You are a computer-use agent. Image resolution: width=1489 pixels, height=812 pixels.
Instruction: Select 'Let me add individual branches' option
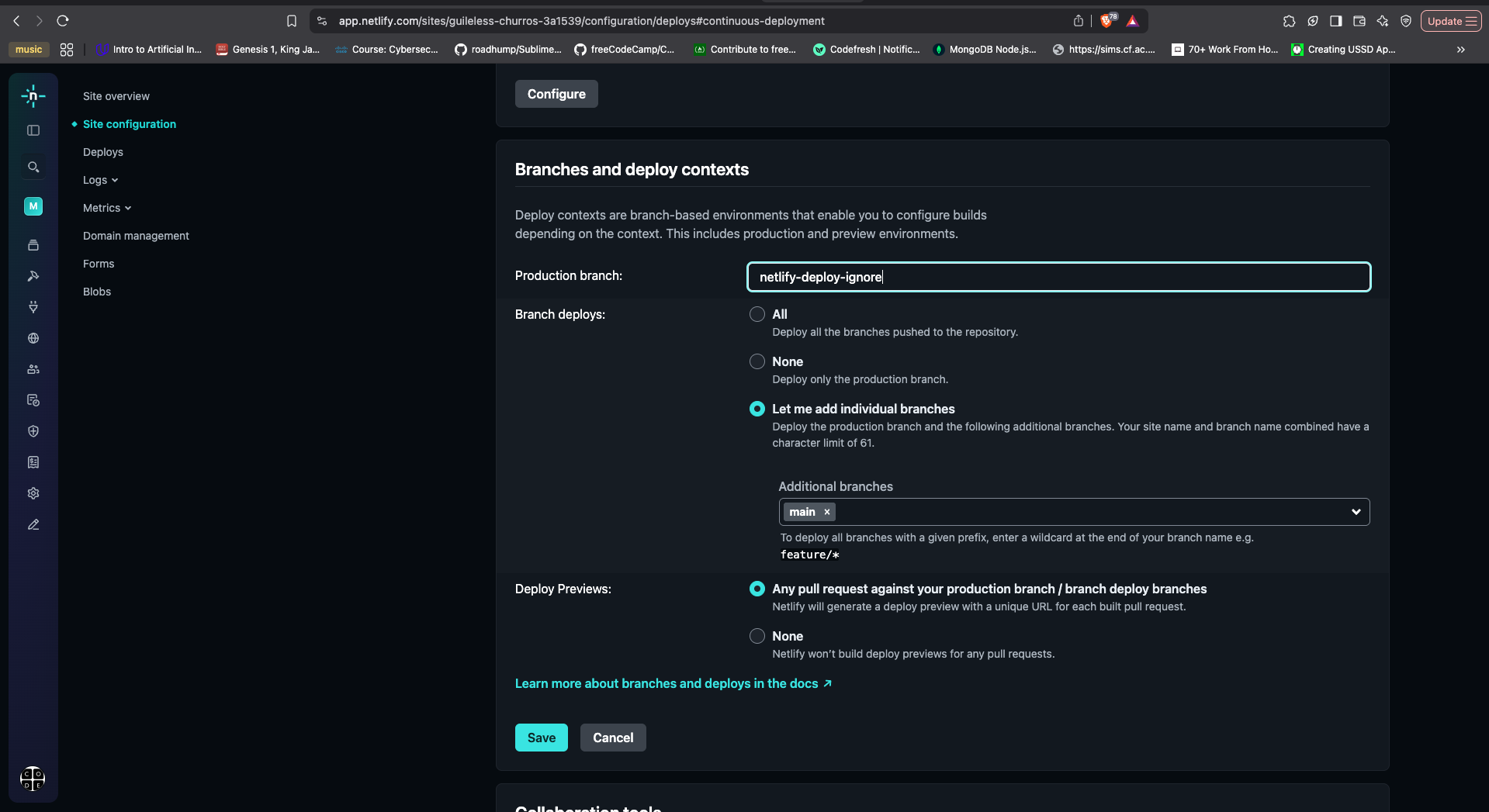tap(757, 409)
